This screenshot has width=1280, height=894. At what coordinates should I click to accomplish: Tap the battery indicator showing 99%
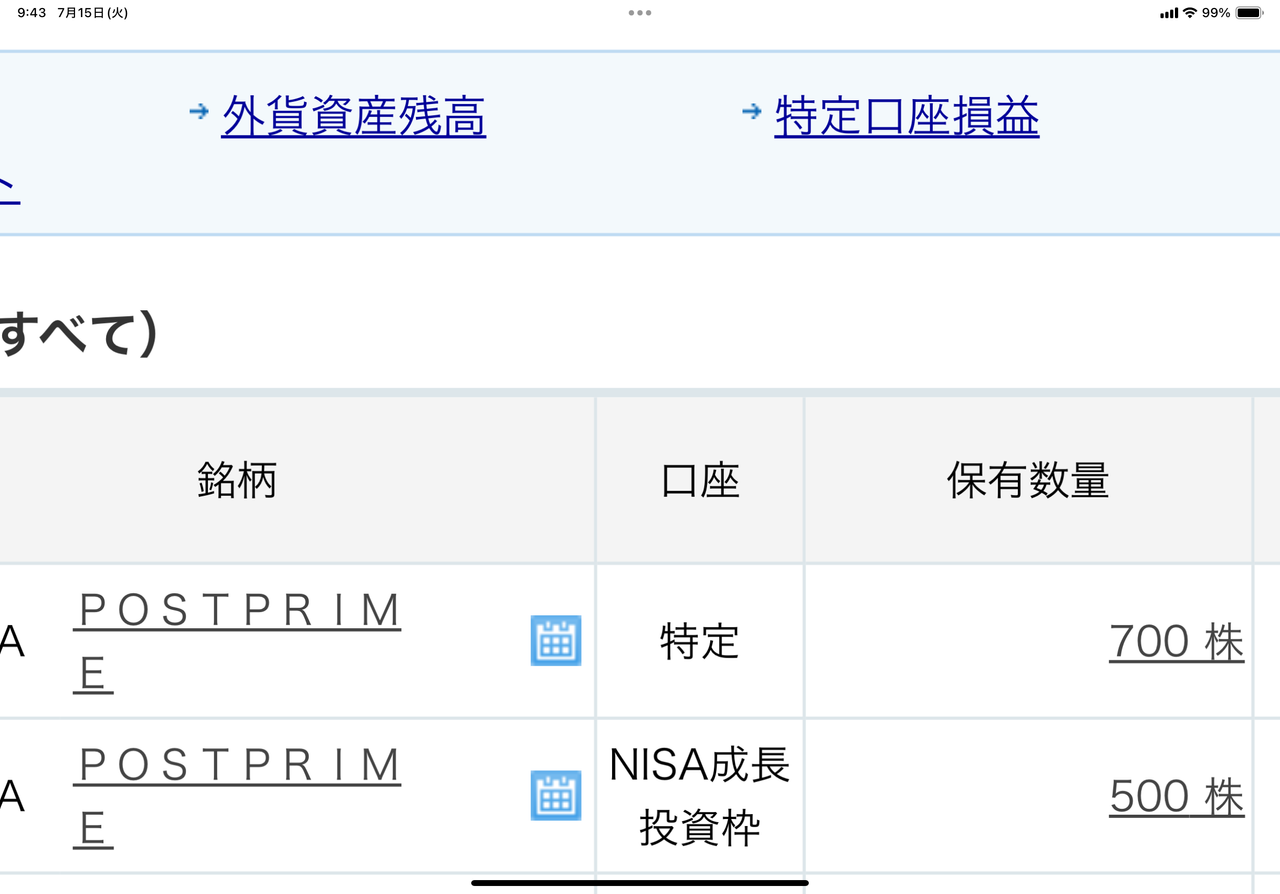coord(1247,13)
